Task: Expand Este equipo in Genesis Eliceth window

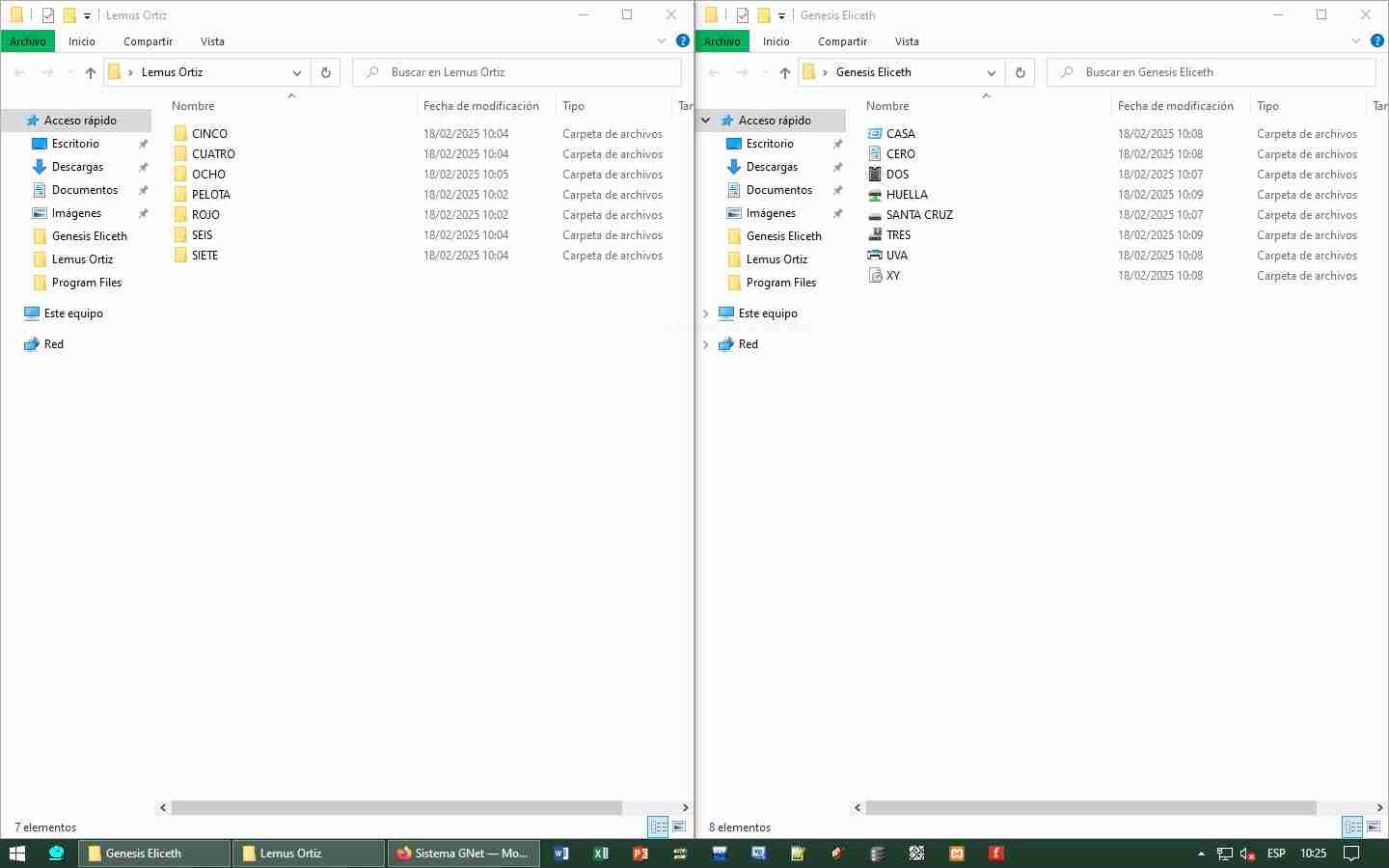Action: (x=706, y=313)
